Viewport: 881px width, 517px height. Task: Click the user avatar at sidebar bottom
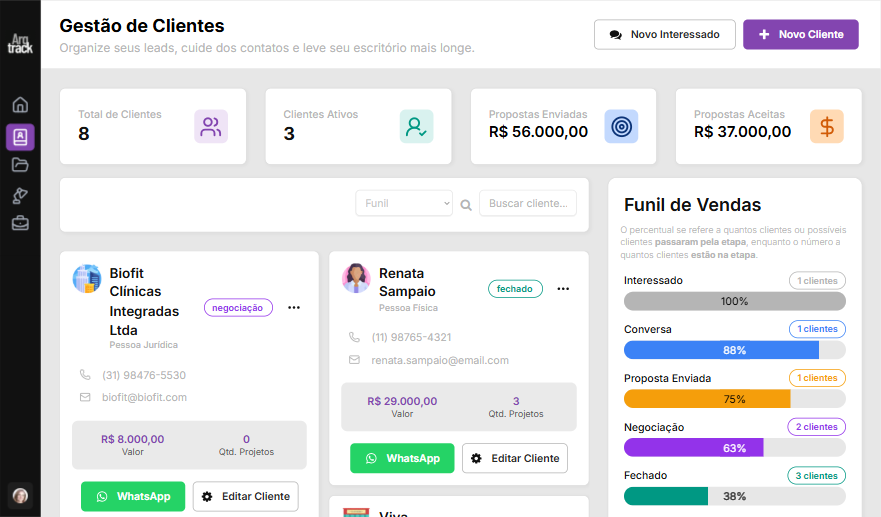pyautogui.click(x=20, y=495)
